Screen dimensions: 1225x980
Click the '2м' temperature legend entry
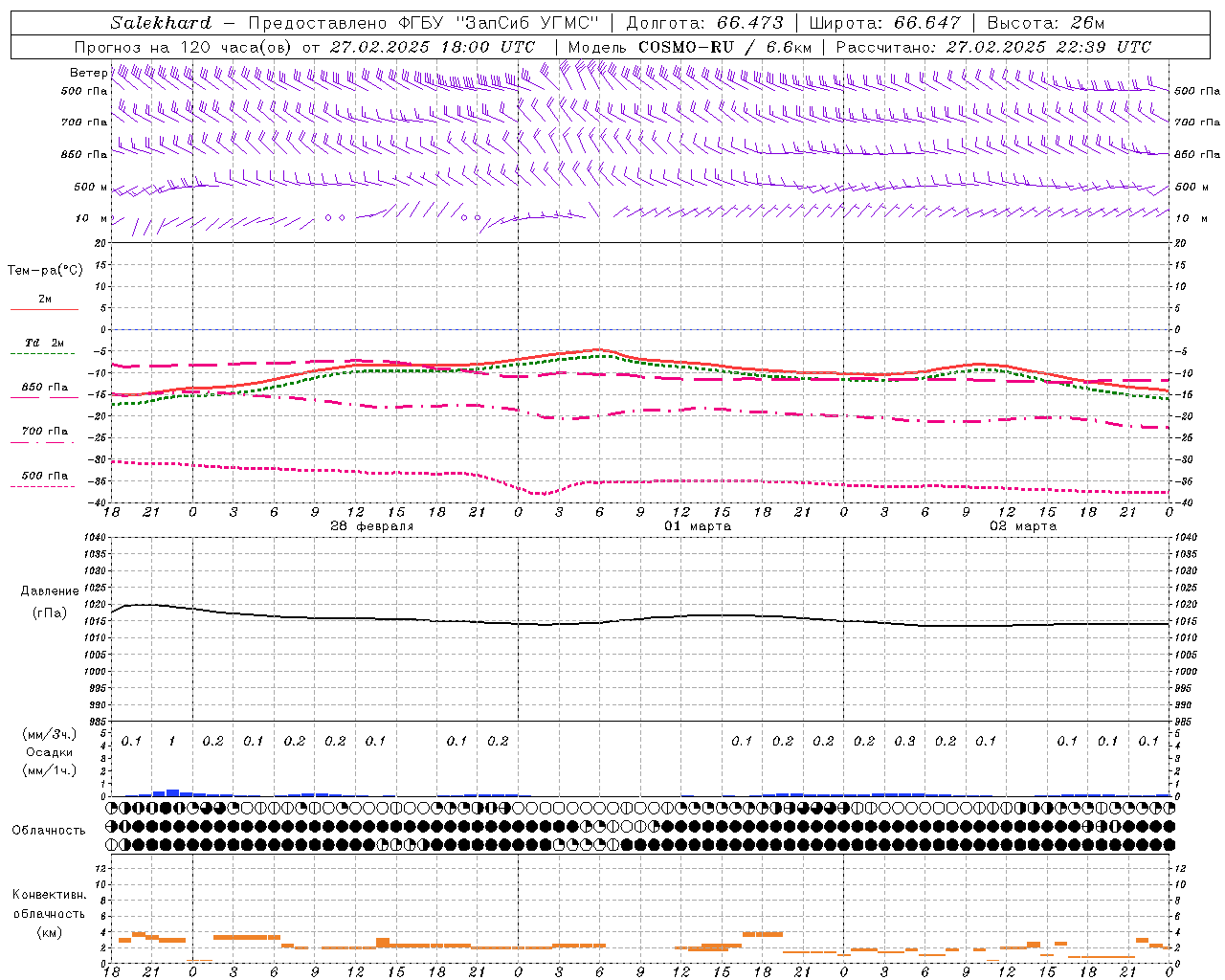click(x=45, y=299)
